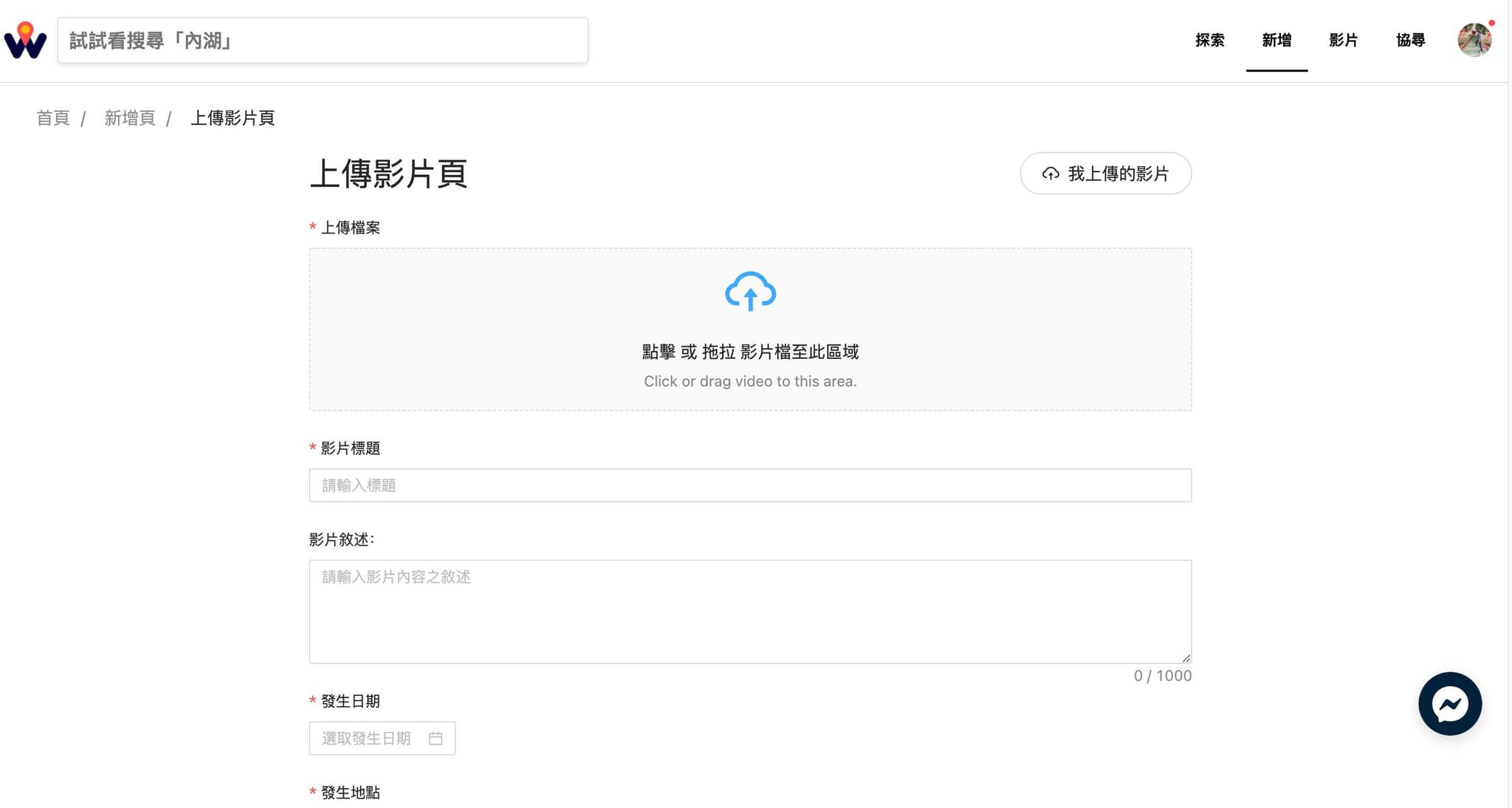Select the 影片 navigation item
This screenshot has height=808, width=1512.
[1344, 41]
